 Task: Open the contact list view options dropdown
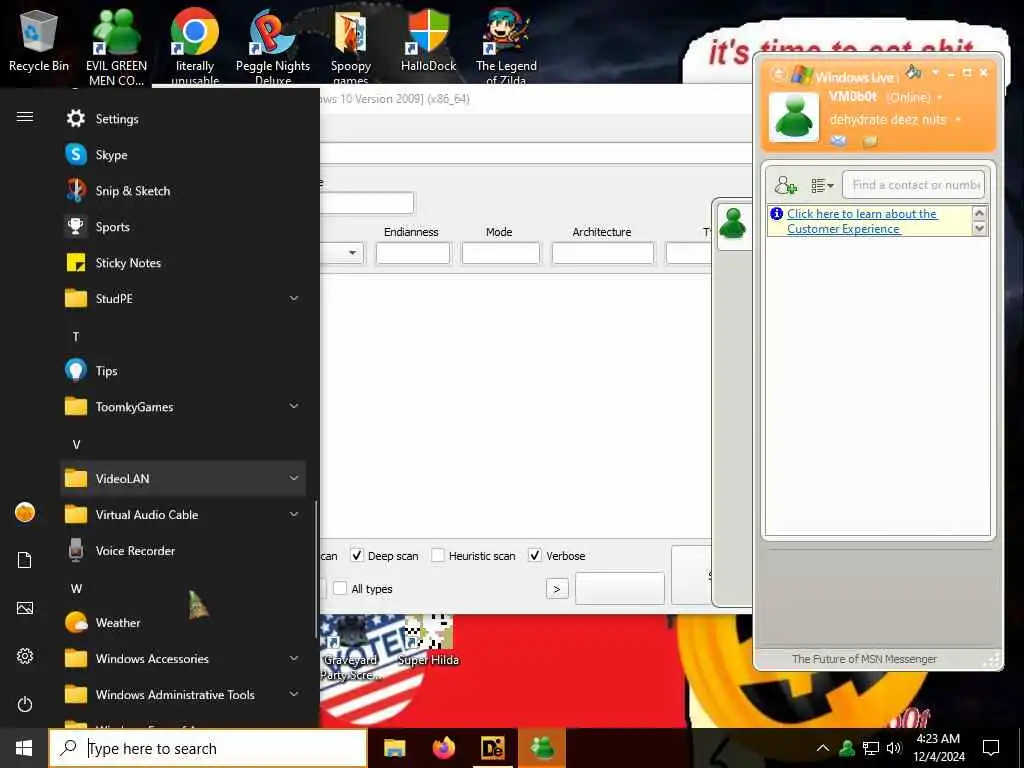pyautogui.click(x=822, y=186)
